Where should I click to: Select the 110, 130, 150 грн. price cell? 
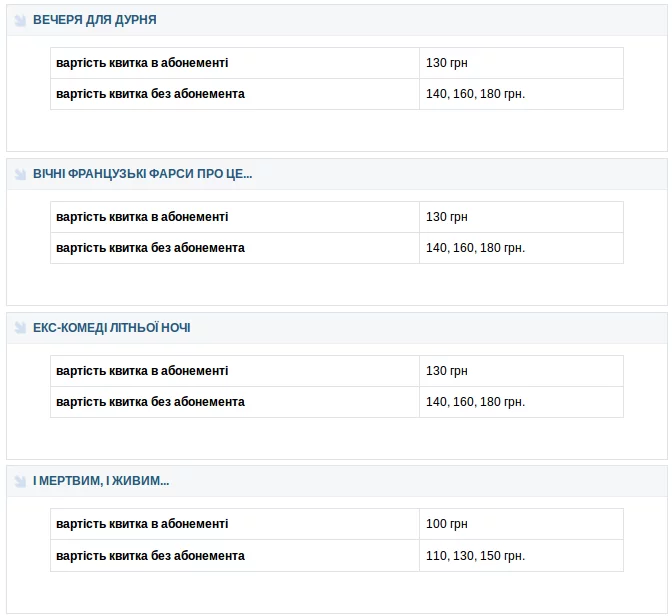pos(475,556)
